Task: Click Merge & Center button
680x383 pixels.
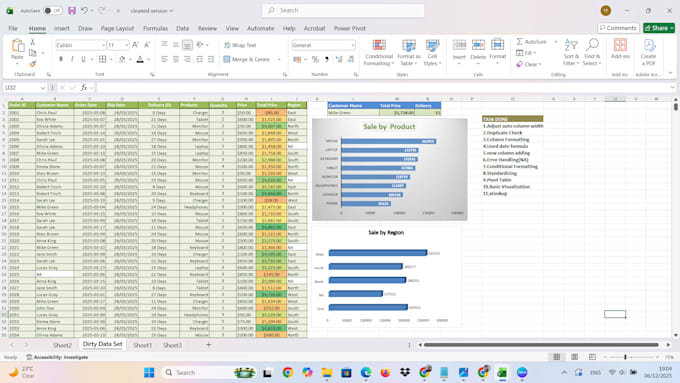Action: point(247,59)
